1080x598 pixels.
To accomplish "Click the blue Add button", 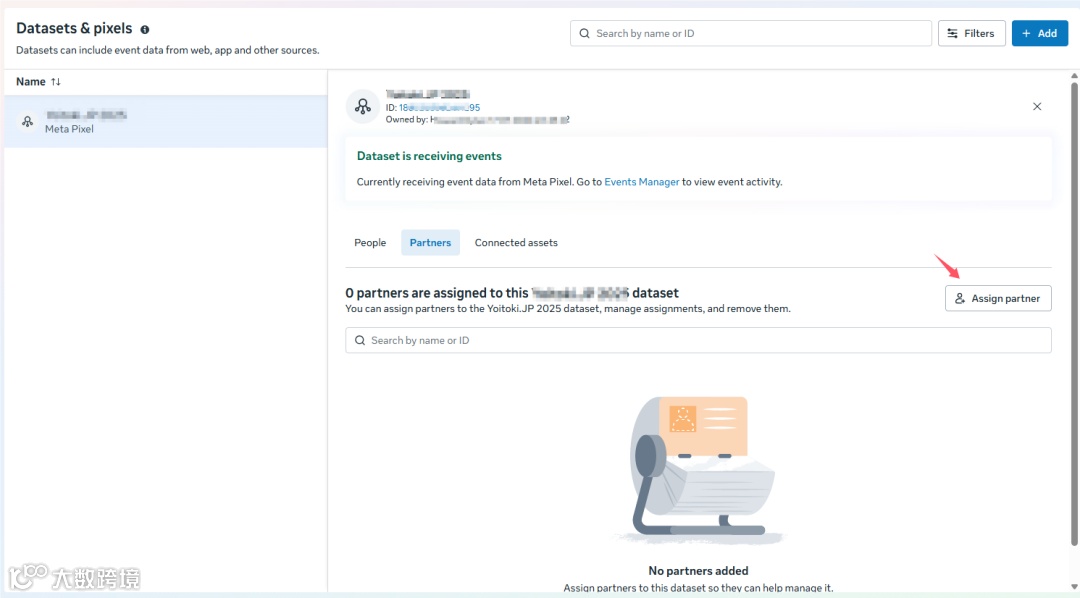I will coord(1039,33).
